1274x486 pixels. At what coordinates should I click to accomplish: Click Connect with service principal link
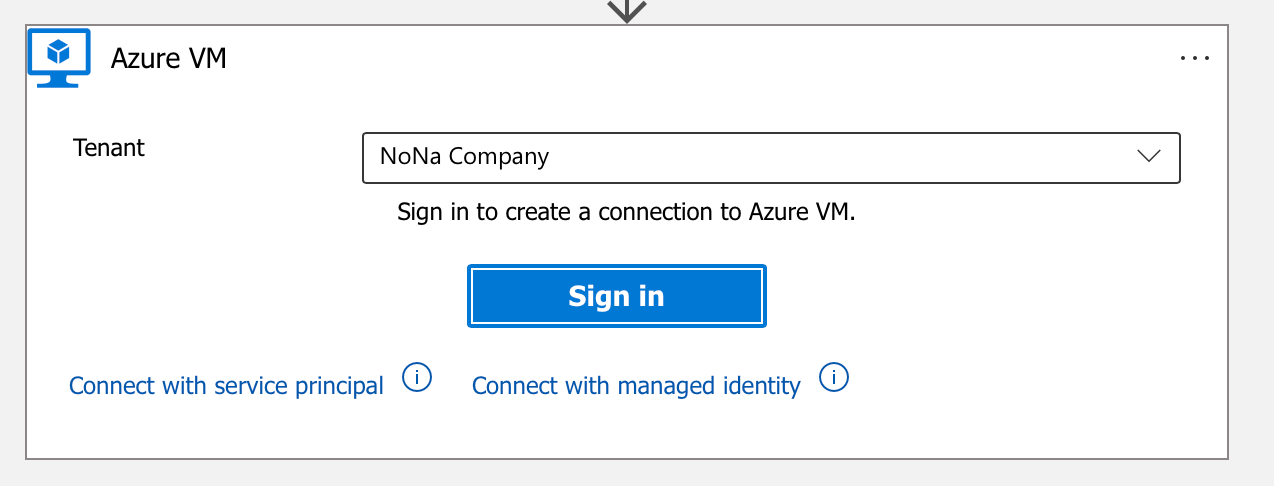point(226,386)
